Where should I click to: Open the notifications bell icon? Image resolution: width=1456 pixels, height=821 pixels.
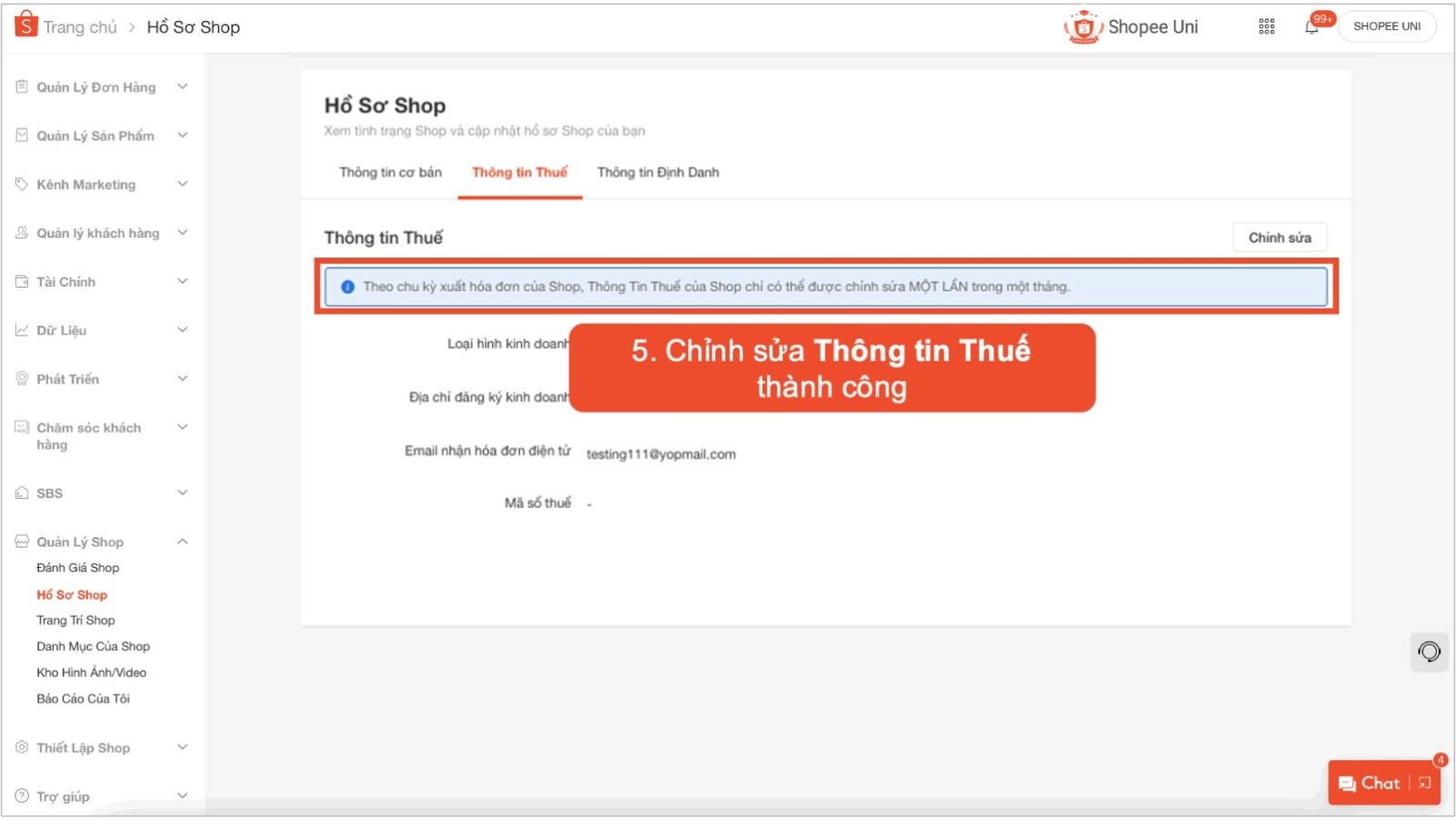tap(1311, 26)
